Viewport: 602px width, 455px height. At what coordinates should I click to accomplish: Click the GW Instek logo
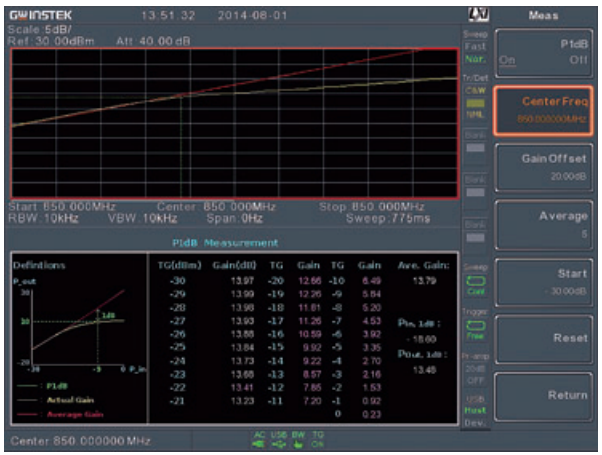(40, 15)
